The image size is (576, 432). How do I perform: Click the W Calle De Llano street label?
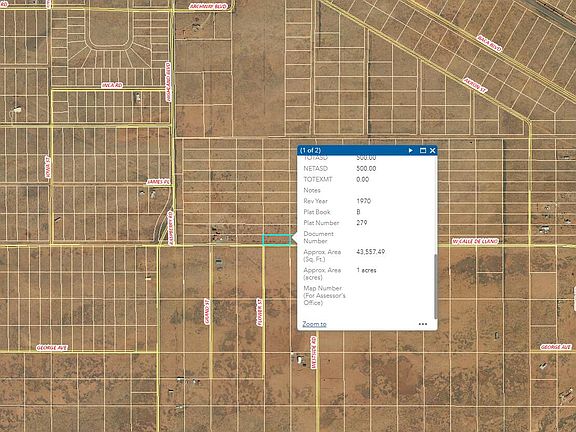point(475,241)
